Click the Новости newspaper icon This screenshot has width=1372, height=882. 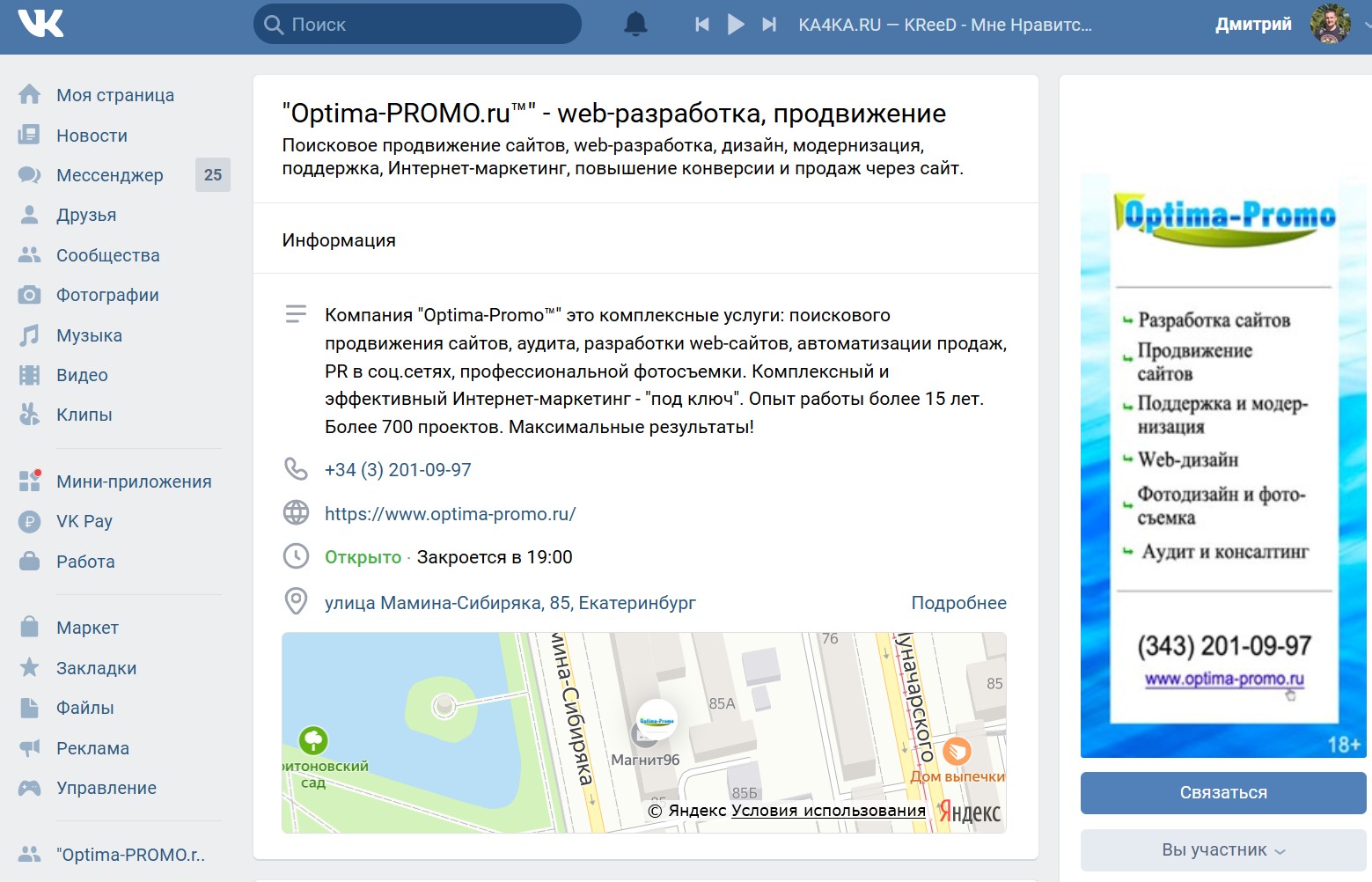click(x=30, y=135)
